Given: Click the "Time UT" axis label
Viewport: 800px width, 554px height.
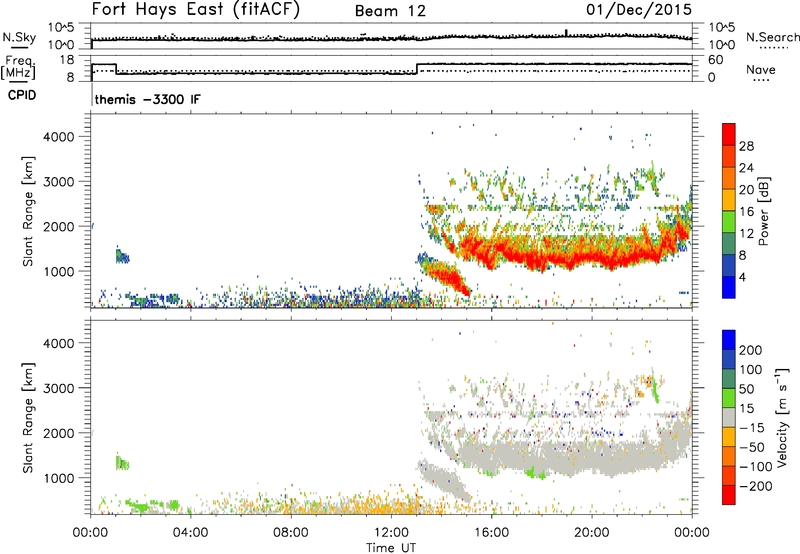Looking at the screenshot, I should [x=391, y=548].
